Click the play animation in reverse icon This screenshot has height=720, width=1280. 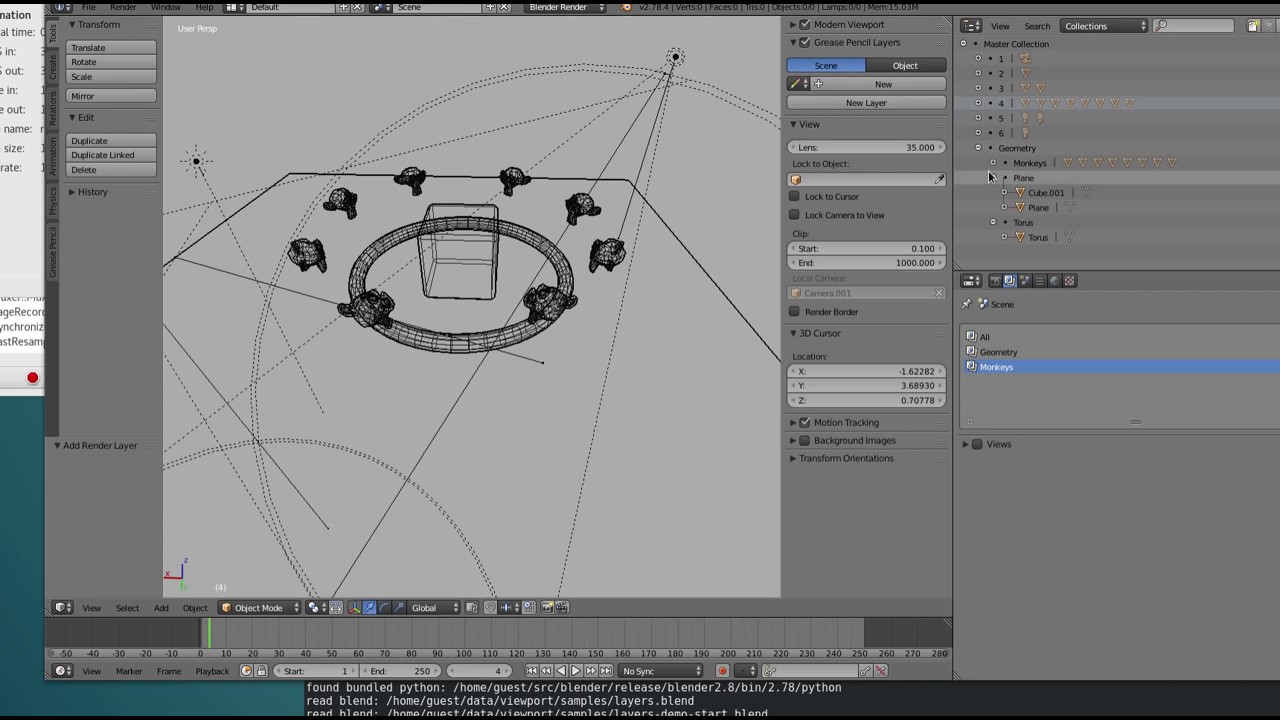coord(561,671)
